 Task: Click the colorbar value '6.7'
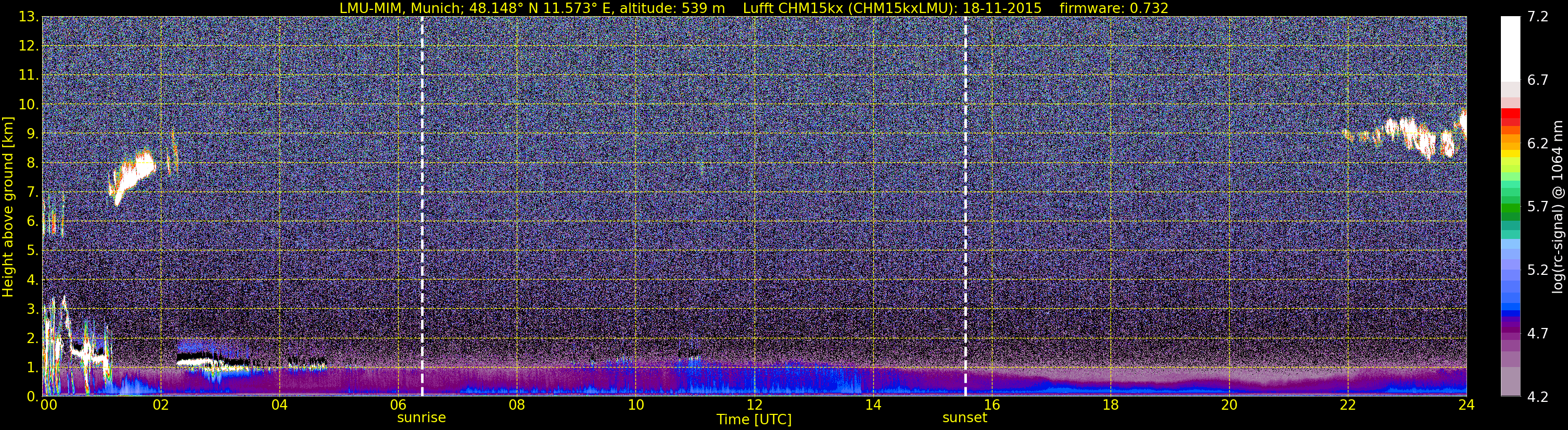[x=1538, y=80]
